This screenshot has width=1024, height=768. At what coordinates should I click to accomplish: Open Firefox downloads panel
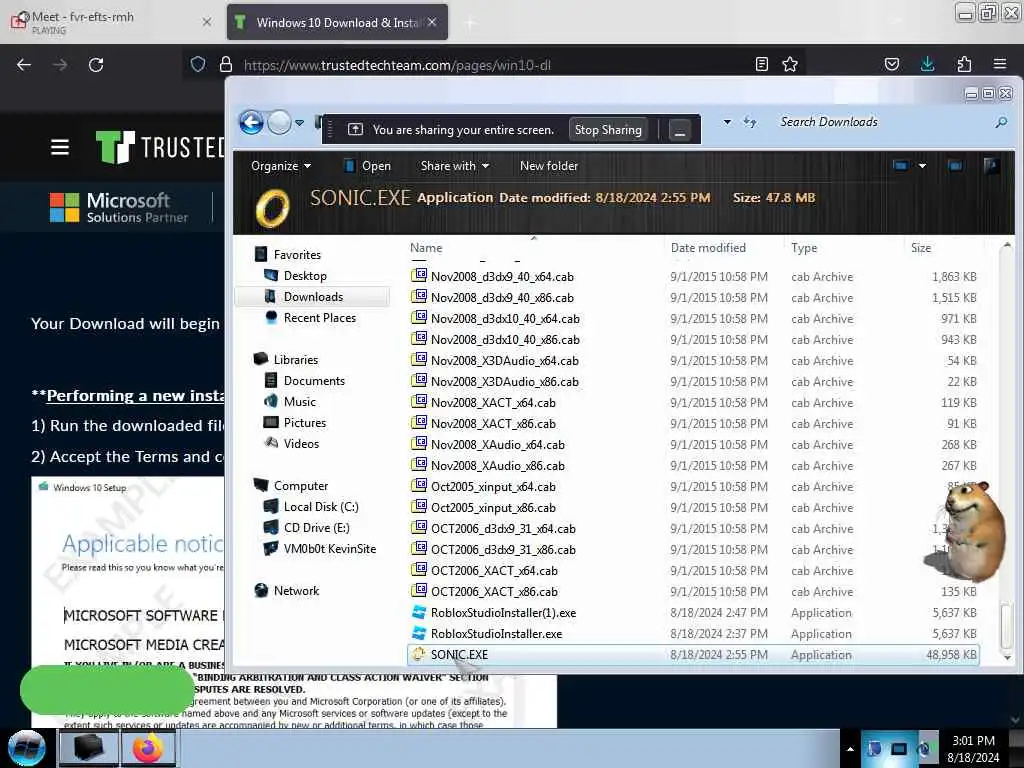[927, 64]
